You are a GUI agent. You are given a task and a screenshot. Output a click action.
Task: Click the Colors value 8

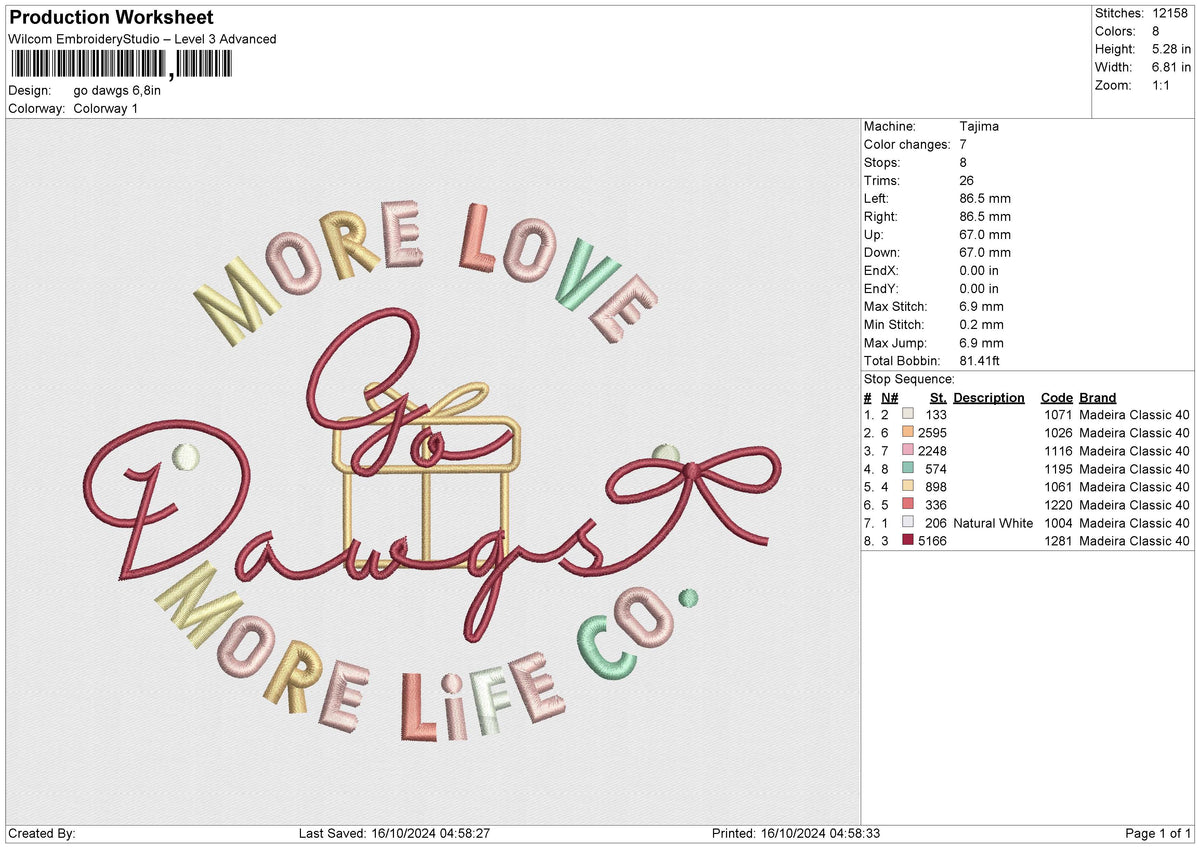[1157, 31]
